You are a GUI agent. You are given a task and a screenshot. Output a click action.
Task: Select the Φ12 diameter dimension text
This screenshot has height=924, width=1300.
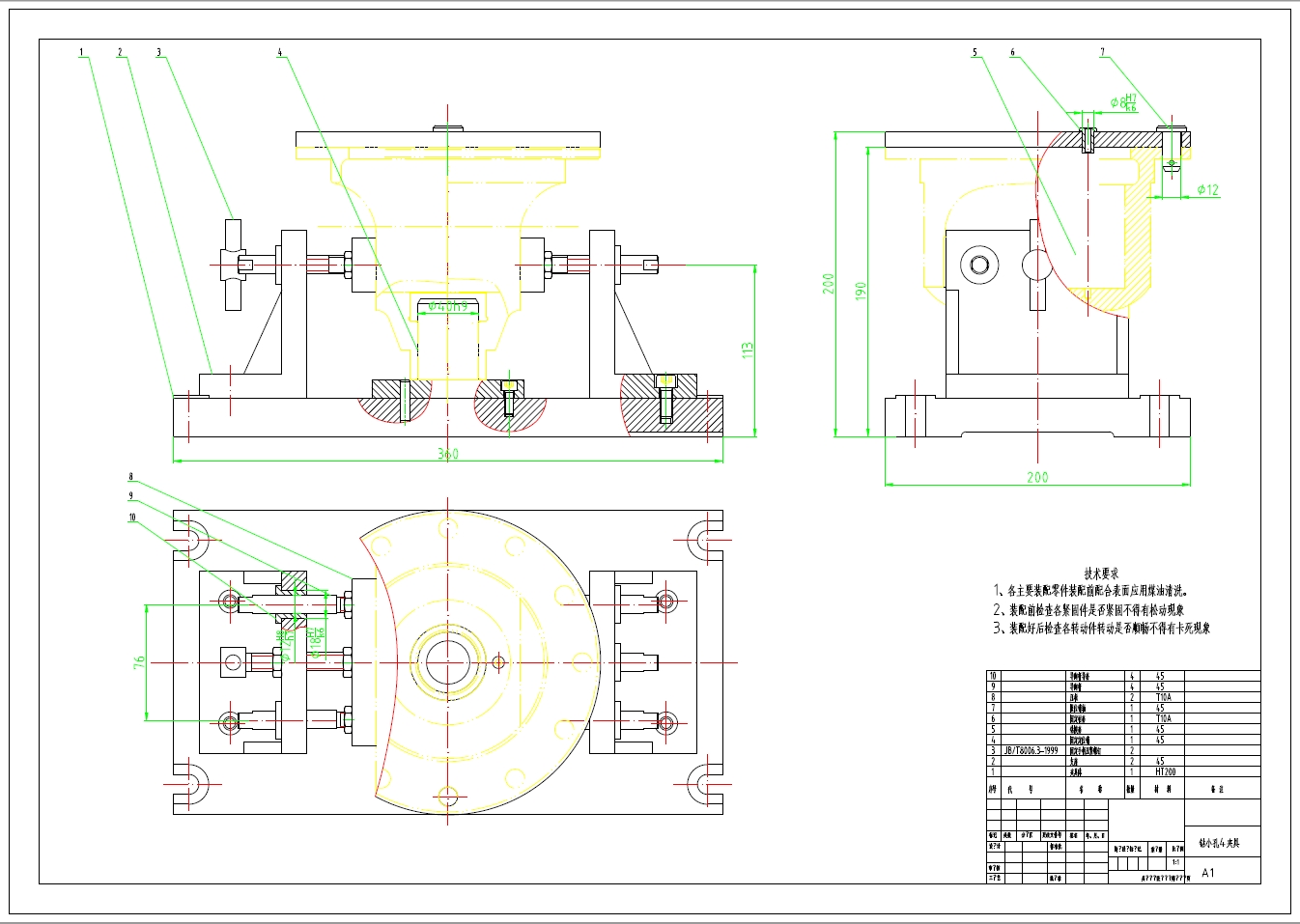coord(1207,190)
